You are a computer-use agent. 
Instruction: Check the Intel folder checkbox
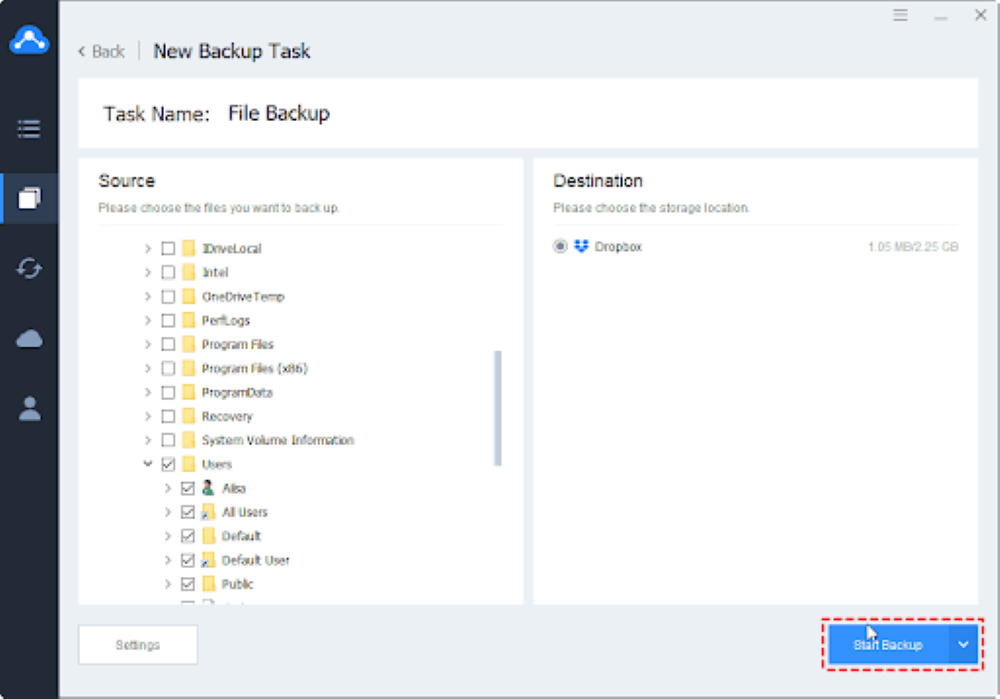pyautogui.click(x=168, y=272)
